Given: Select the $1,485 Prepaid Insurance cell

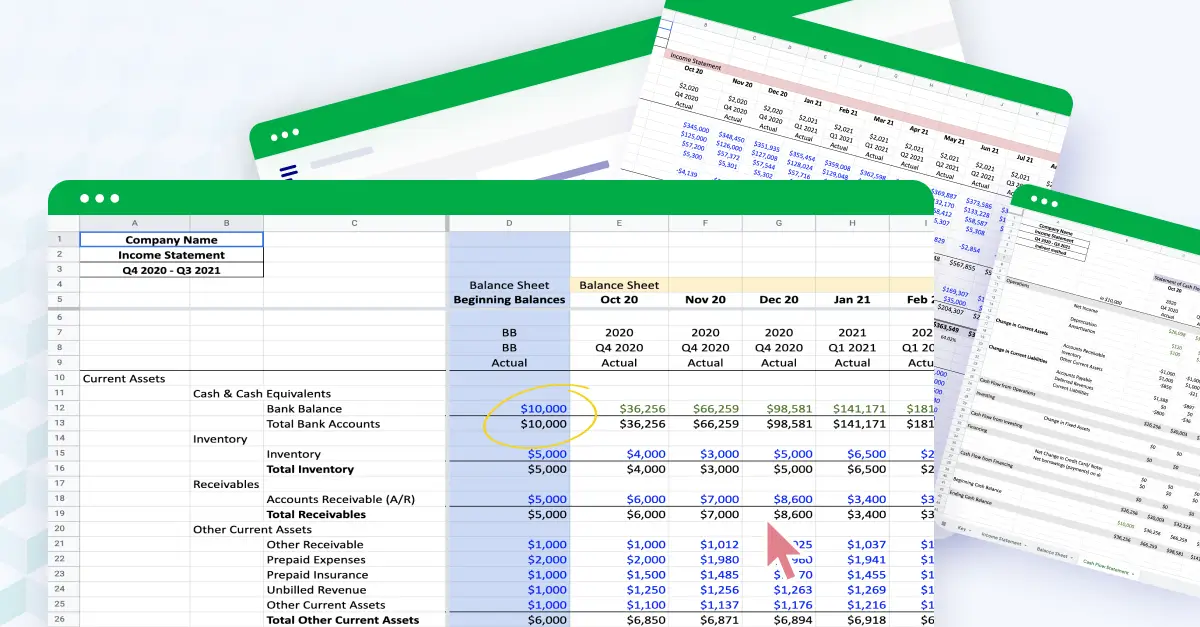Looking at the screenshot, I should pyautogui.click(x=705, y=575).
